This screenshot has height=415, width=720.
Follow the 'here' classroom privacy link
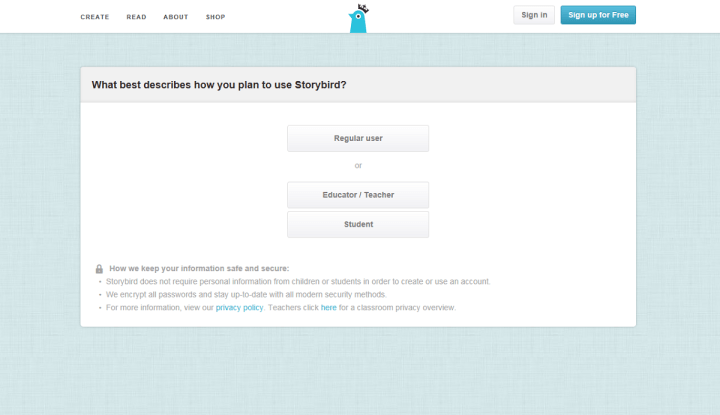pos(328,308)
